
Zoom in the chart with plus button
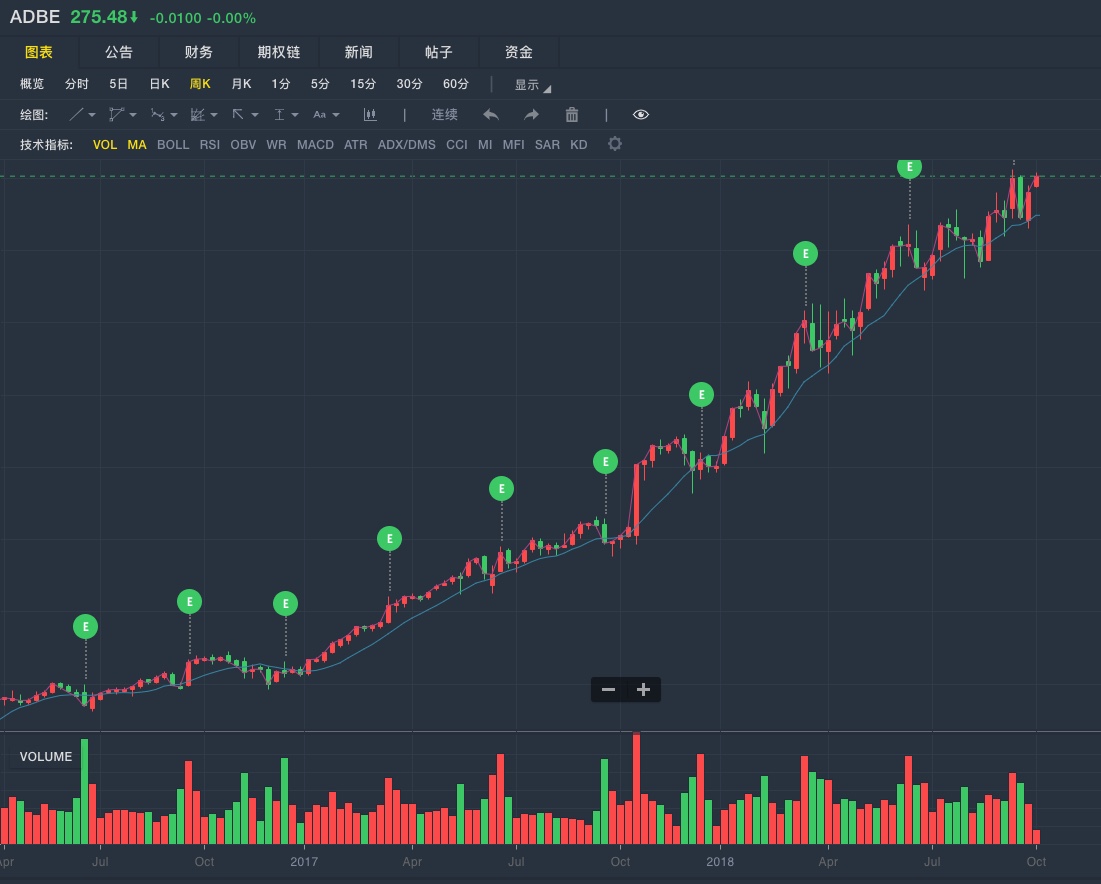coord(643,689)
